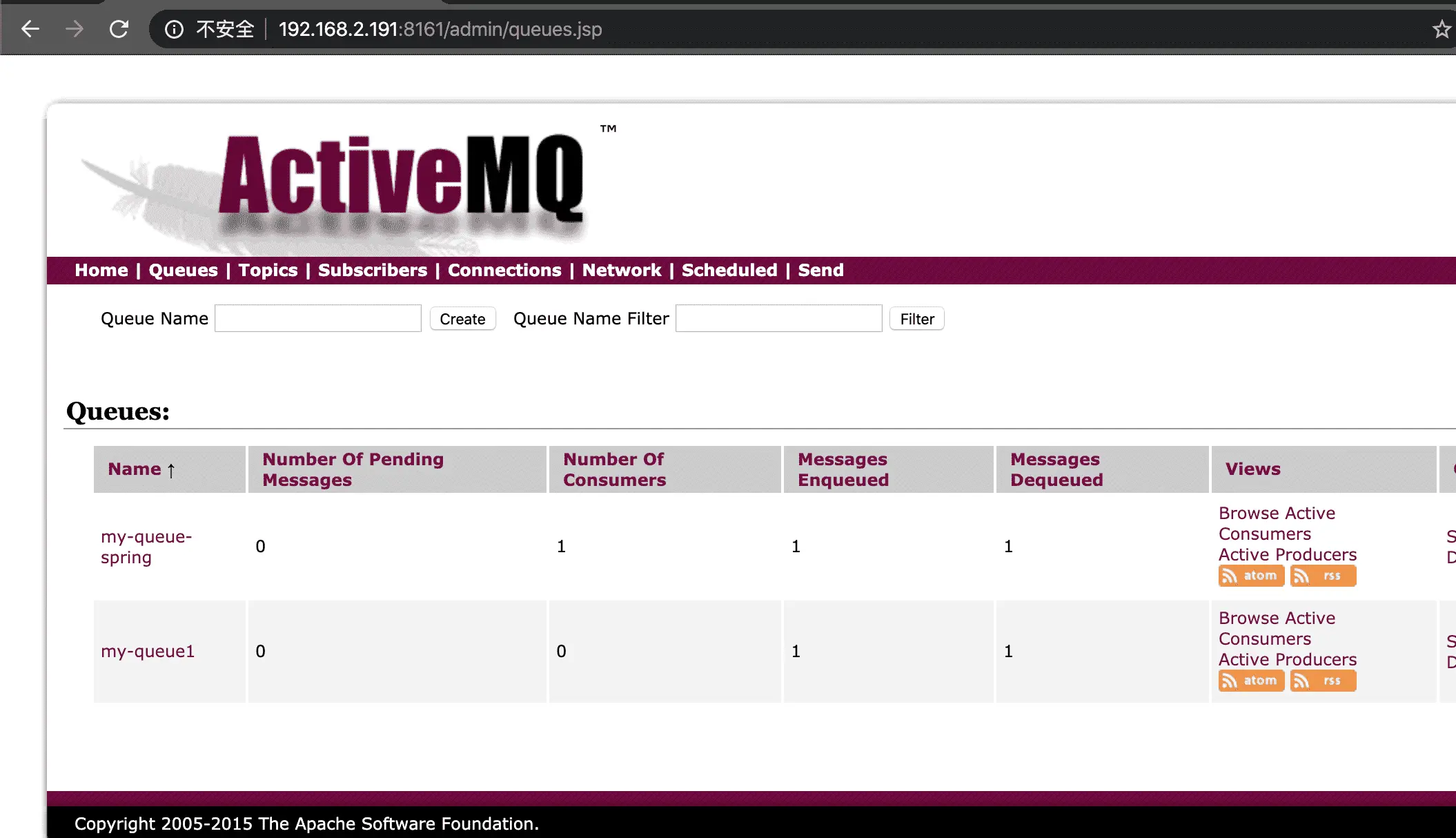Open the atom feed for my-queue1
The image size is (1456, 838).
pos(1250,681)
